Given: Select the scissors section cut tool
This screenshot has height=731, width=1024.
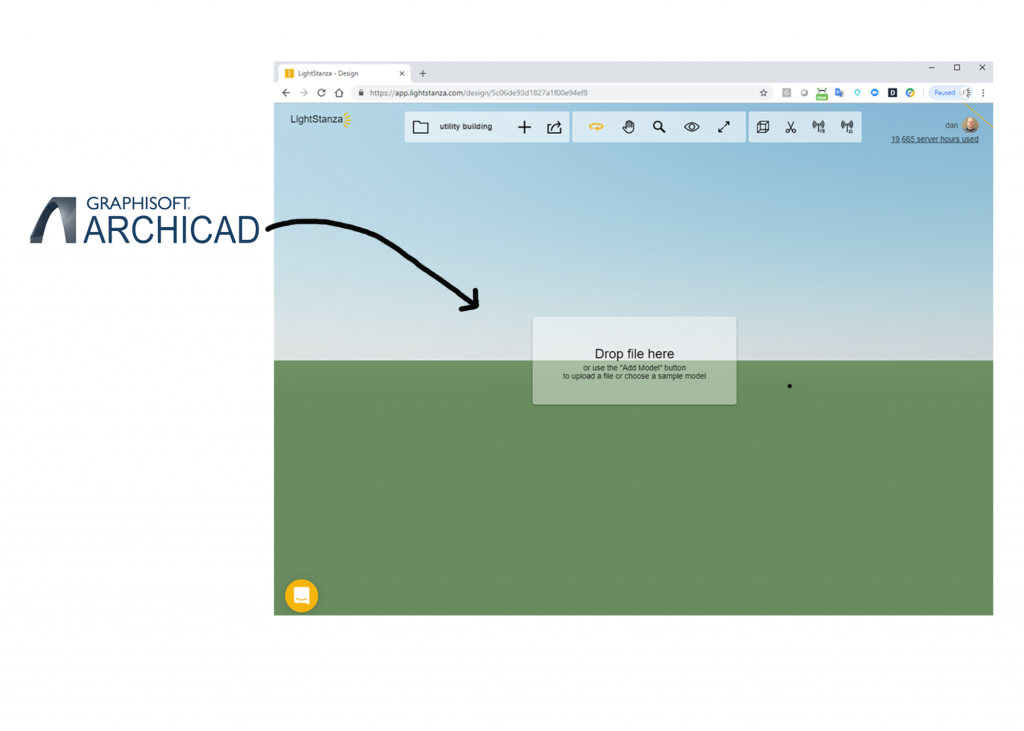Looking at the screenshot, I should pyautogui.click(x=791, y=127).
